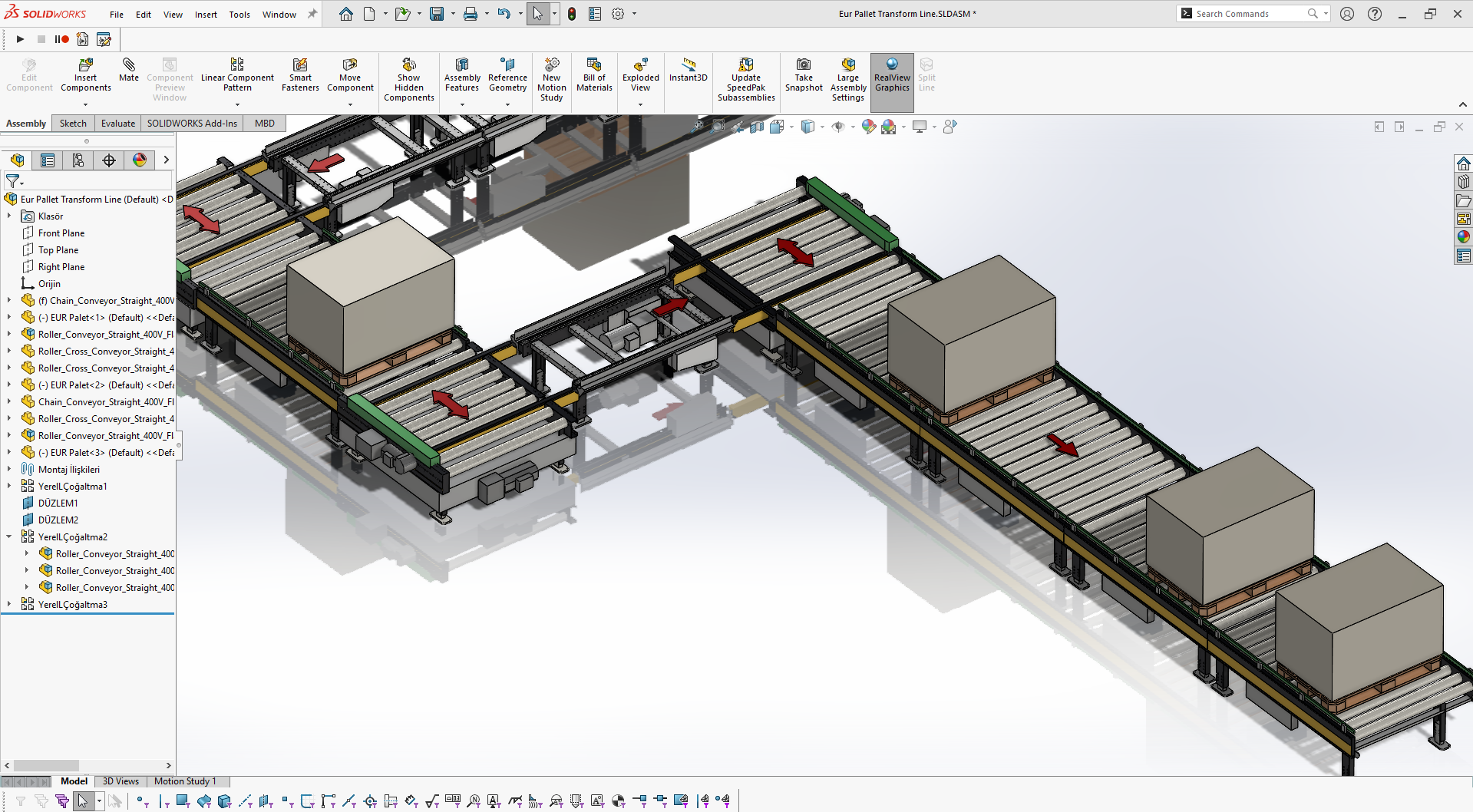Switch to the Evaluate tab
Image resolution: width=1473 pixels, height=812 pixels.
coord(117,124)
